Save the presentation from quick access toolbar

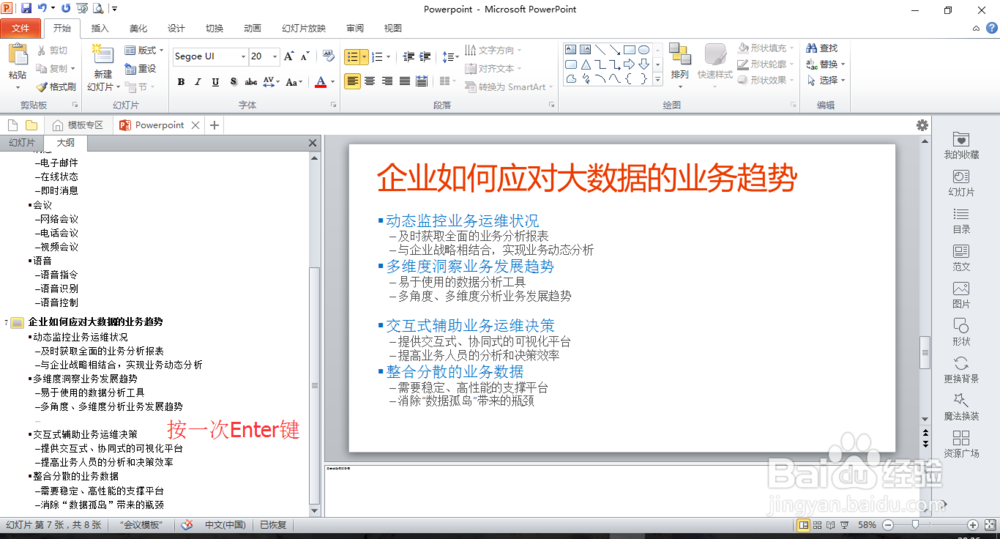[26, 8]
